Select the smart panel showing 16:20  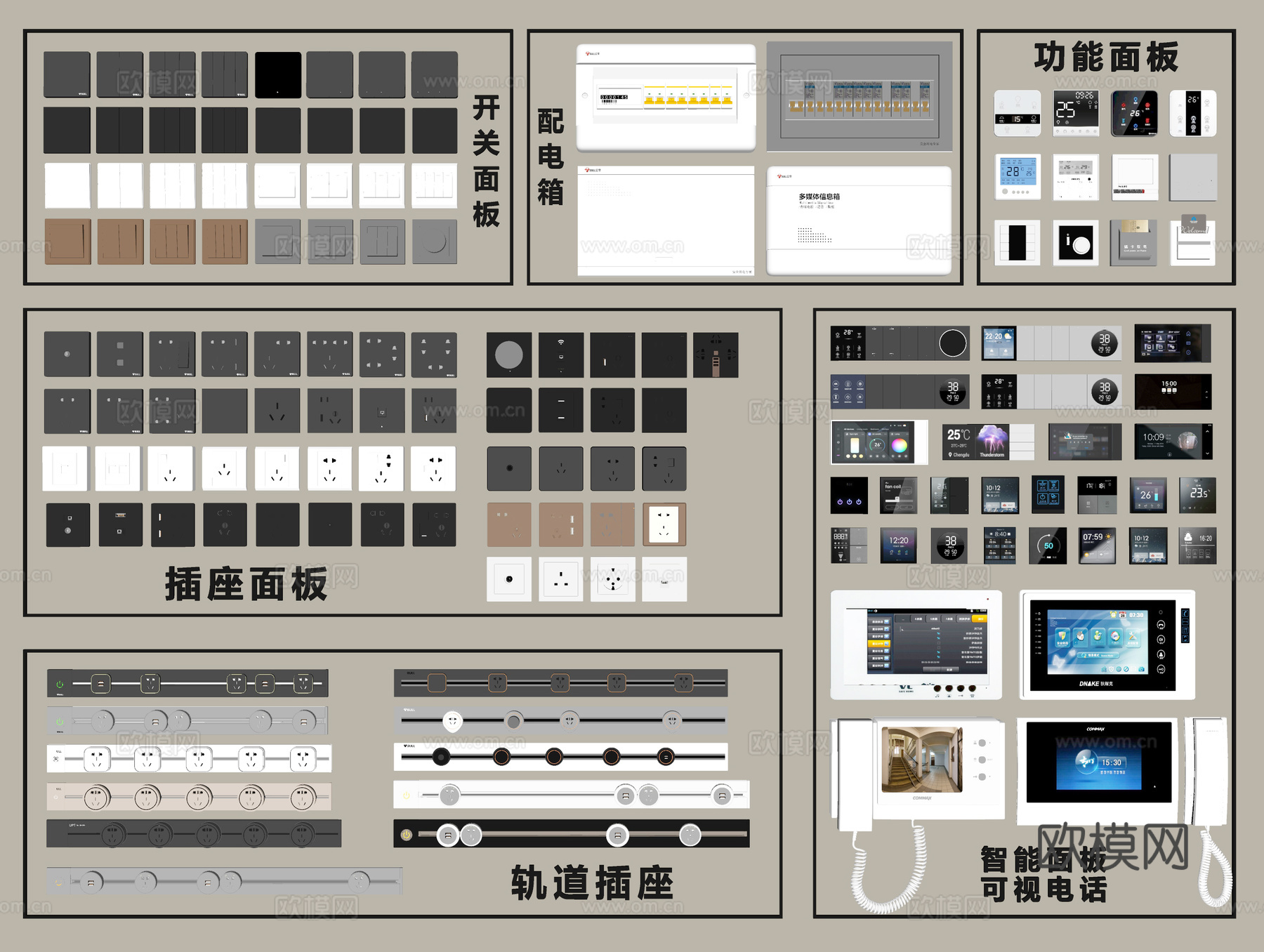coord(1197,546)
